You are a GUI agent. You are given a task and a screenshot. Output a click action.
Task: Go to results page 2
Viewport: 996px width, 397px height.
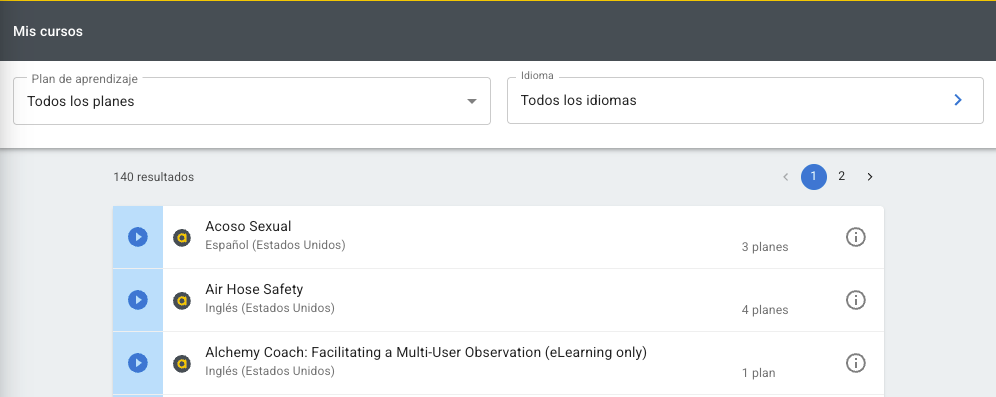[x=842, y=177]
